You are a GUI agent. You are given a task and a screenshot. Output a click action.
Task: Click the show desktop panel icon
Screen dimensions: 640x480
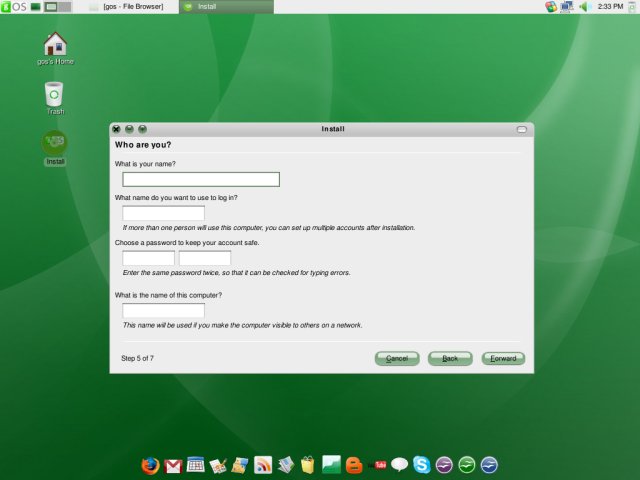click(x=36, y=7)
